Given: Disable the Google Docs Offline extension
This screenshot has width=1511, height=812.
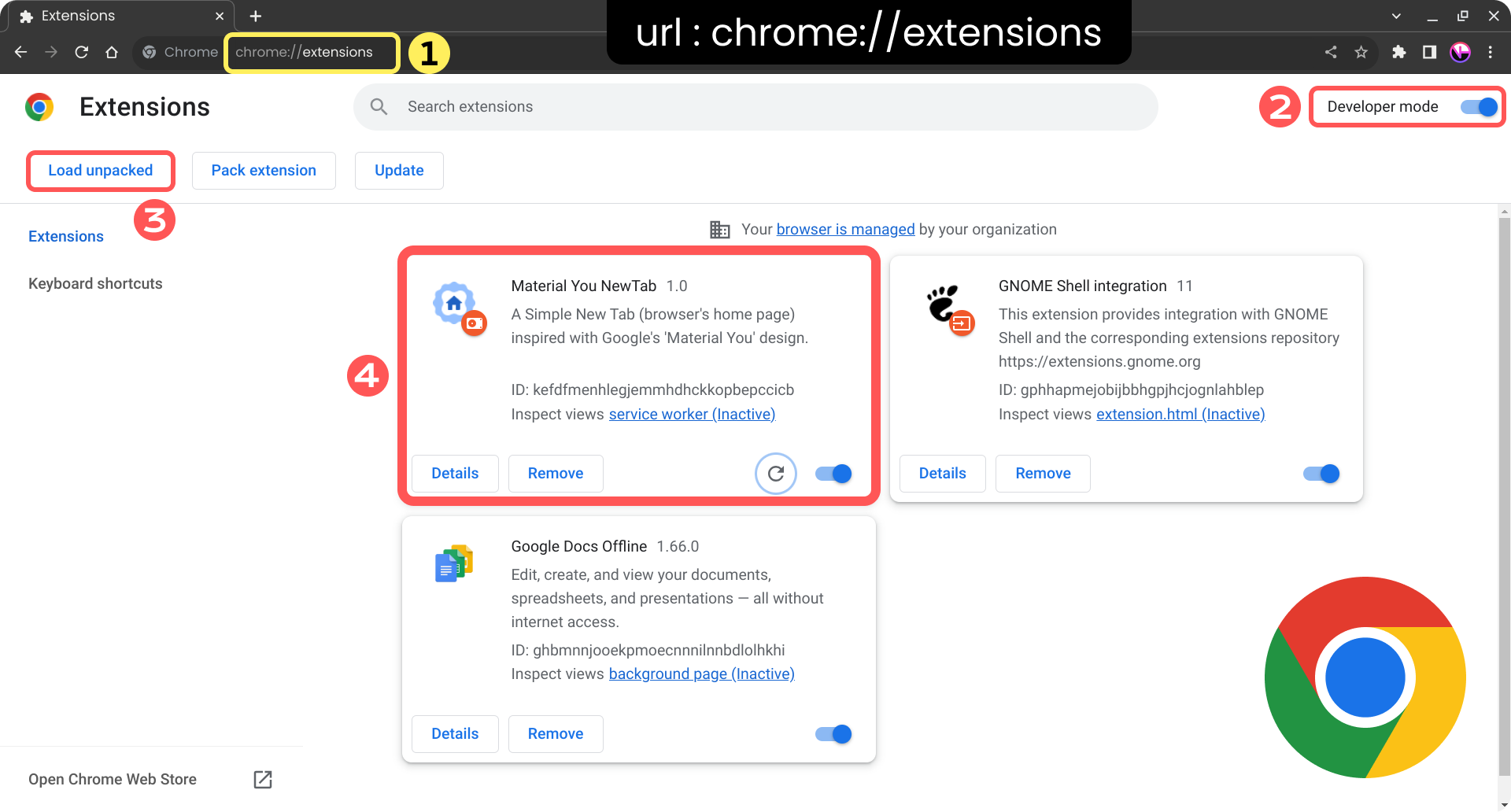Looking at the screenshot, I should 833,734.
